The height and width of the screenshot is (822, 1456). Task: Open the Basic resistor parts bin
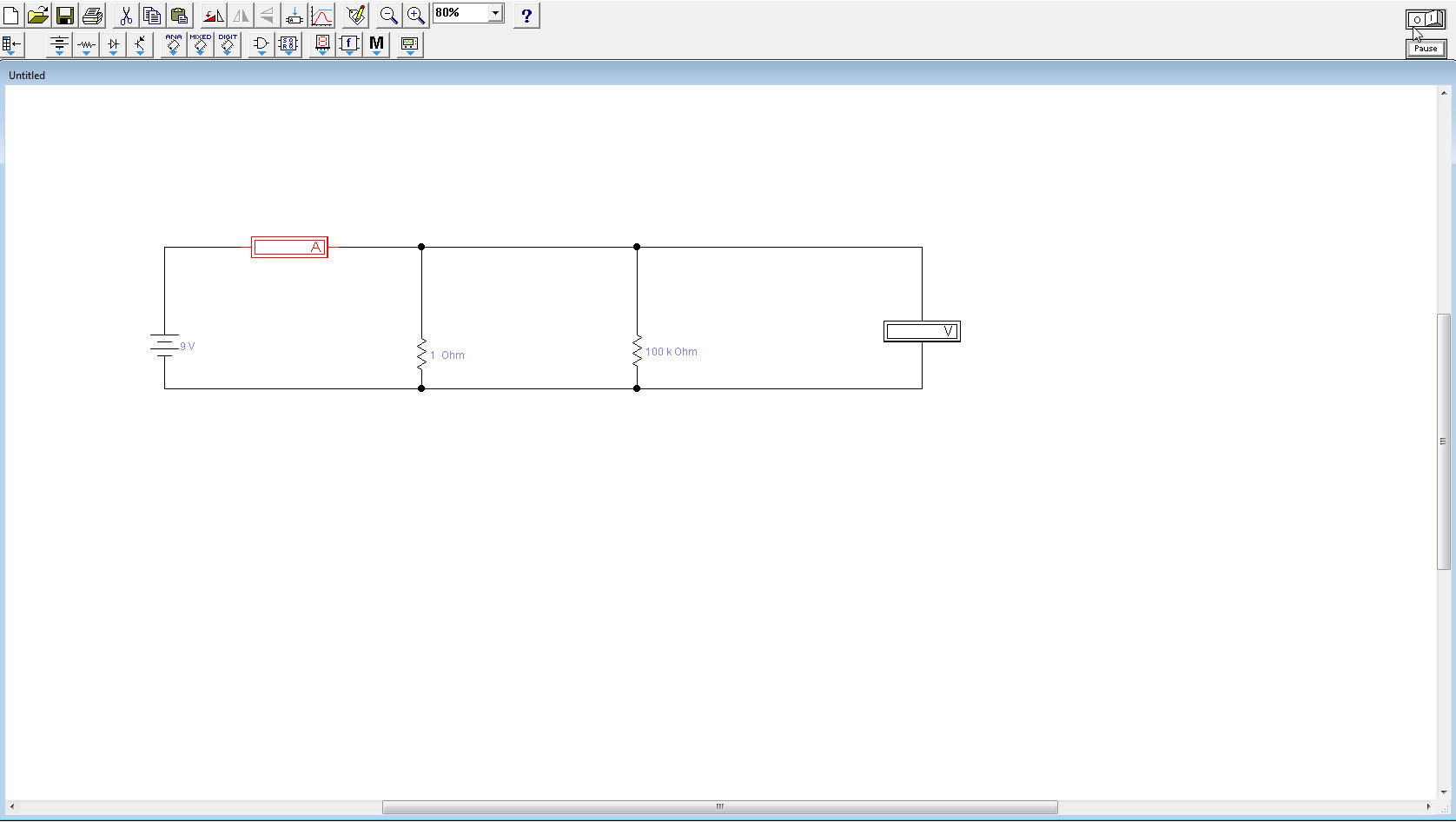[86, 45]
